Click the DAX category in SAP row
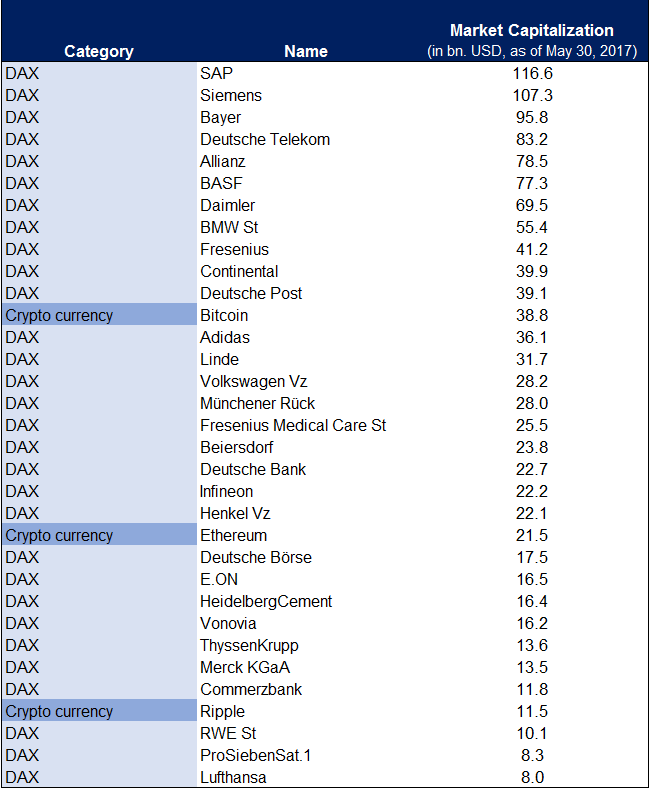652x791 pixels. tap(22, 74)
